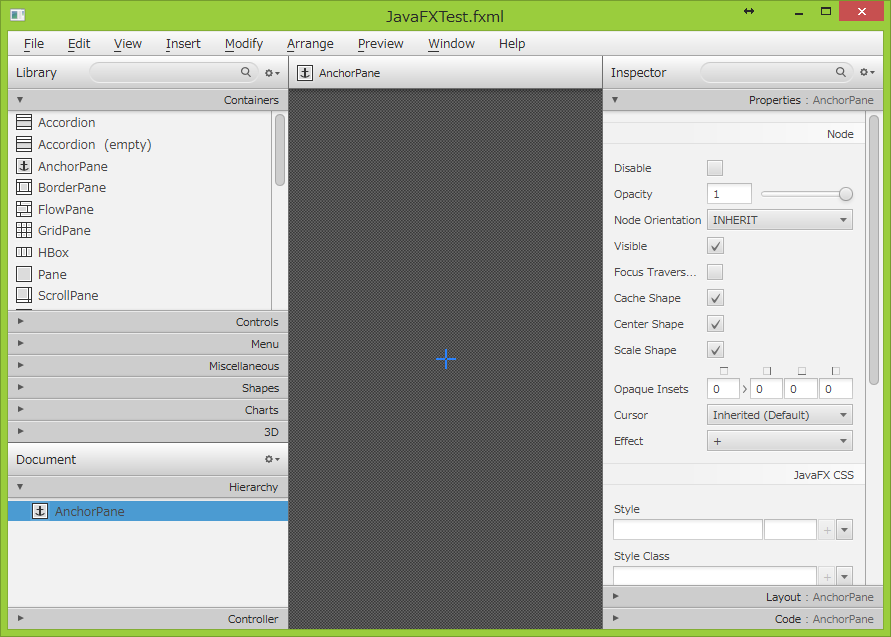The width and height of the screenshot is (891, 637).
Task: Open the Cursor Inherited (Default) dropdown
Action: point(780,415)
